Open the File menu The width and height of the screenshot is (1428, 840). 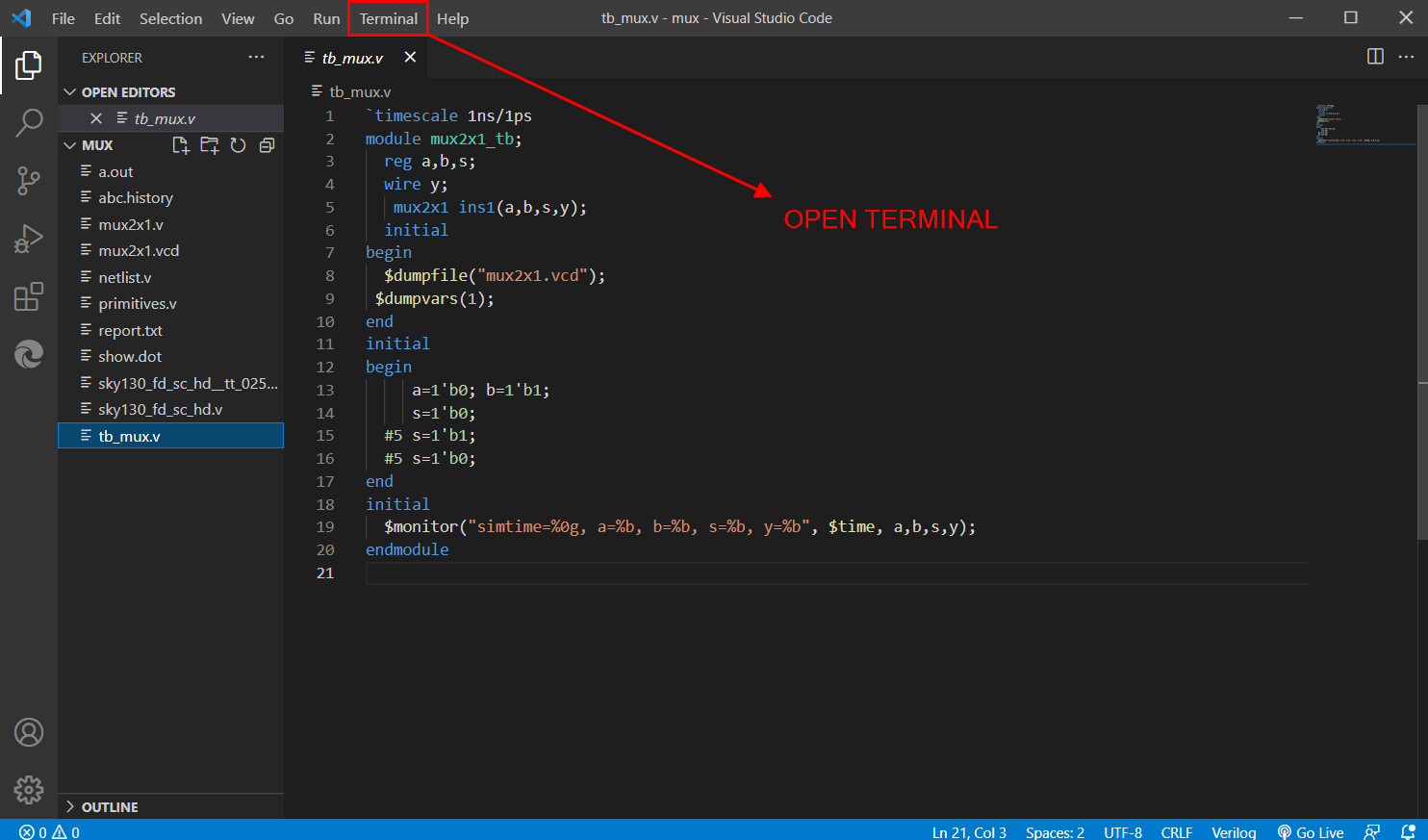[x=64, y=18]
